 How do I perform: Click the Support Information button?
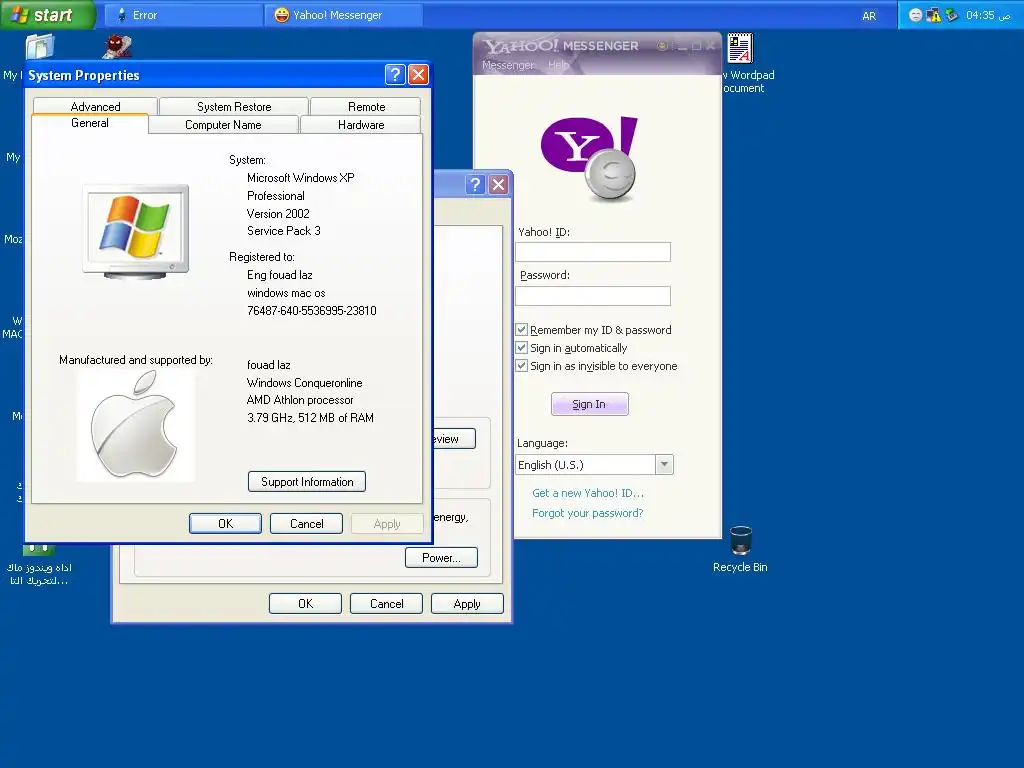[307, 482]
